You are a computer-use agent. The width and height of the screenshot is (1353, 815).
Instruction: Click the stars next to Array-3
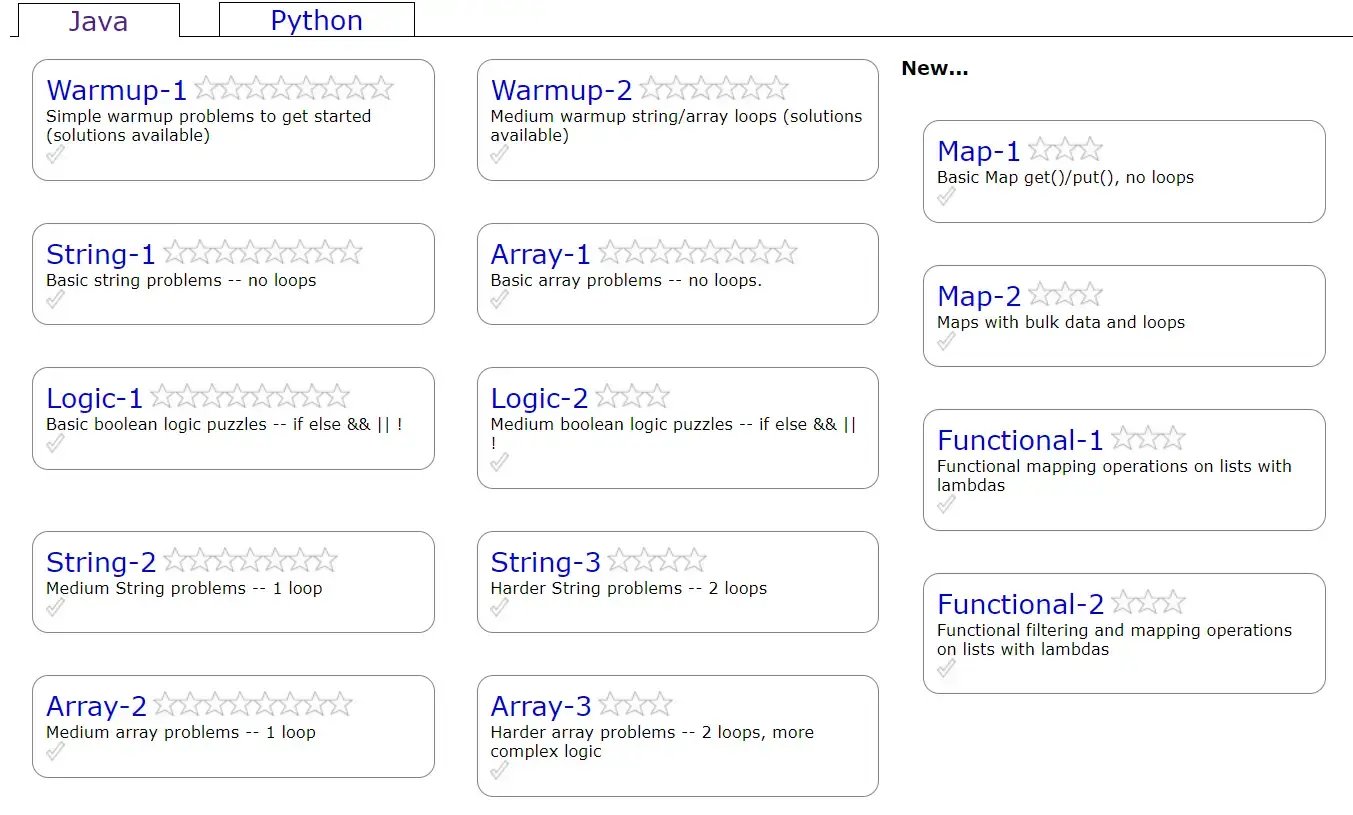pyautogui.click(x=635, y=705)
